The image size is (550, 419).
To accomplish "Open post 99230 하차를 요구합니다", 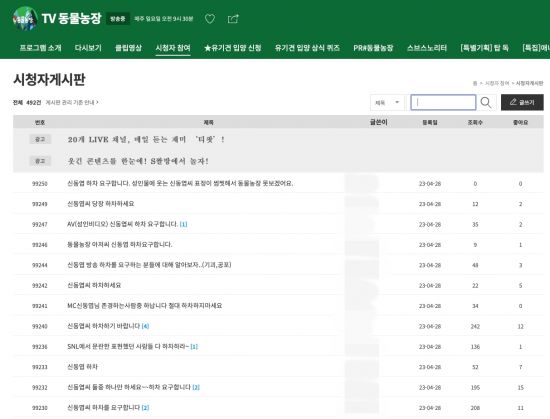I will pyautogui.click(x=103, y=407).
